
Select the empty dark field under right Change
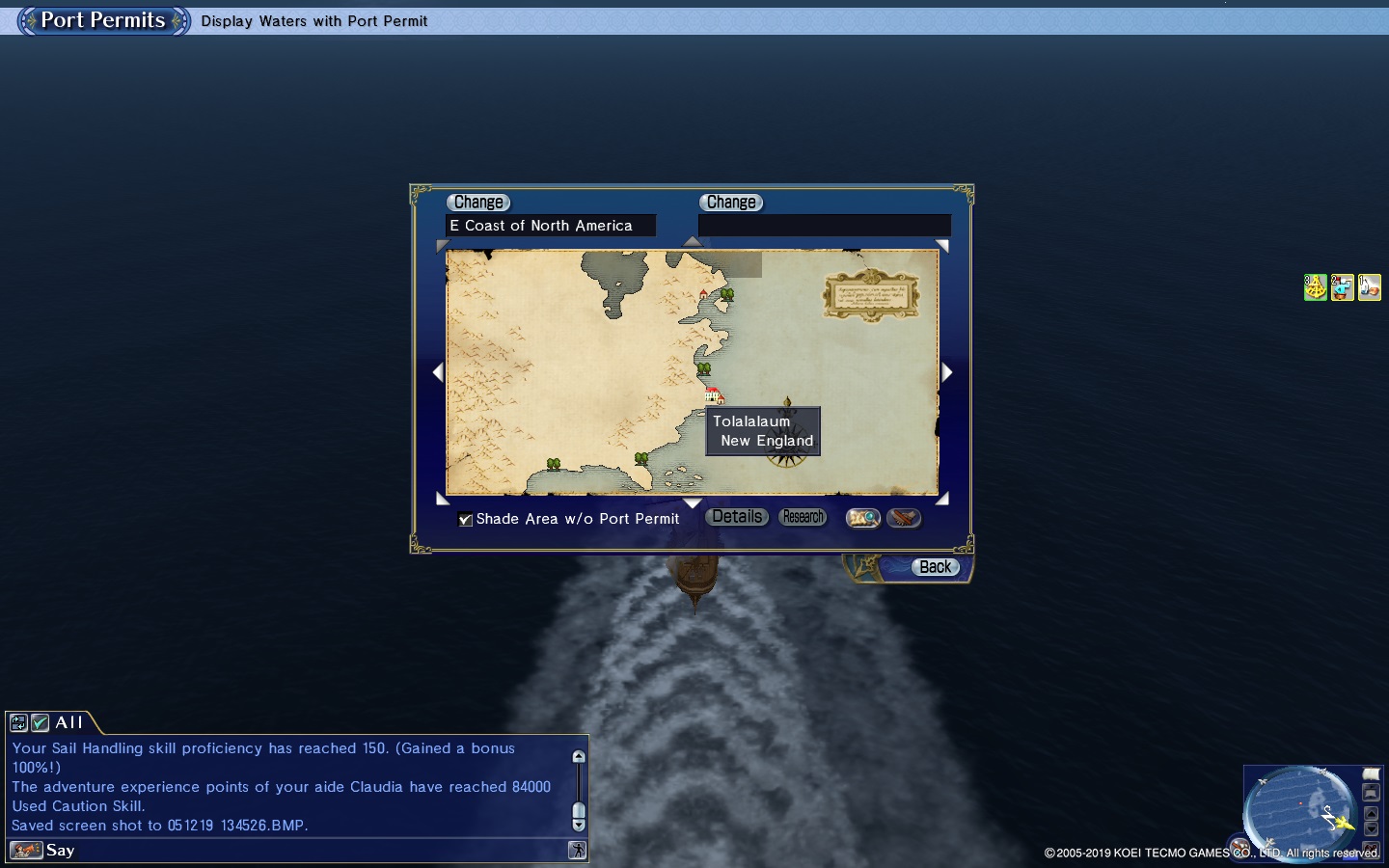(x=825, y=226)
